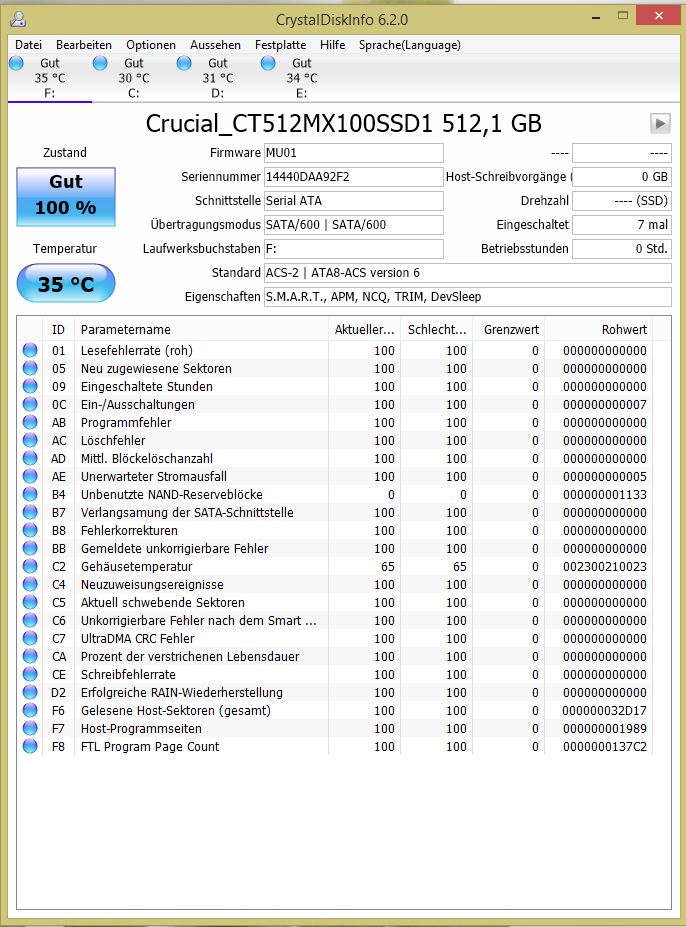Image resolution: width=686 pixels, height=927 pixels.
Task: Click status orb of Lesefehlerrate (roh) row
Action: [30, 350]
